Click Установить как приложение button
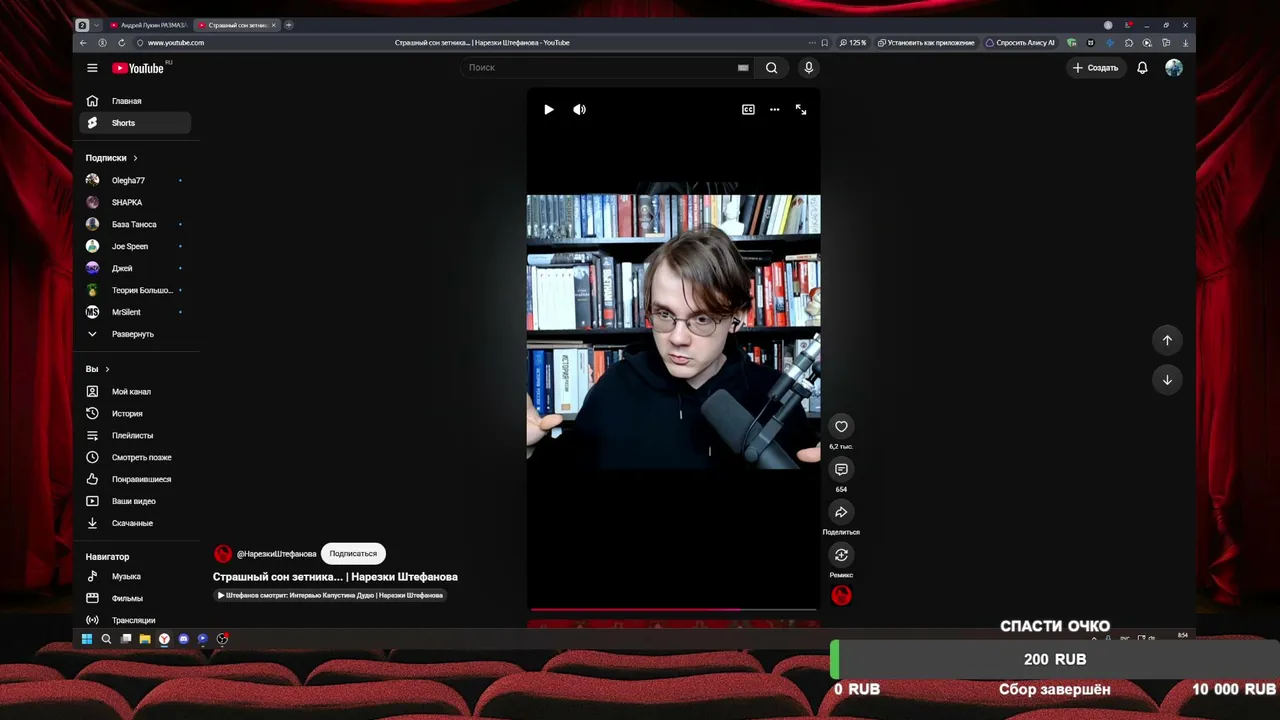The image size is (1280, 720). click(926, 43)
